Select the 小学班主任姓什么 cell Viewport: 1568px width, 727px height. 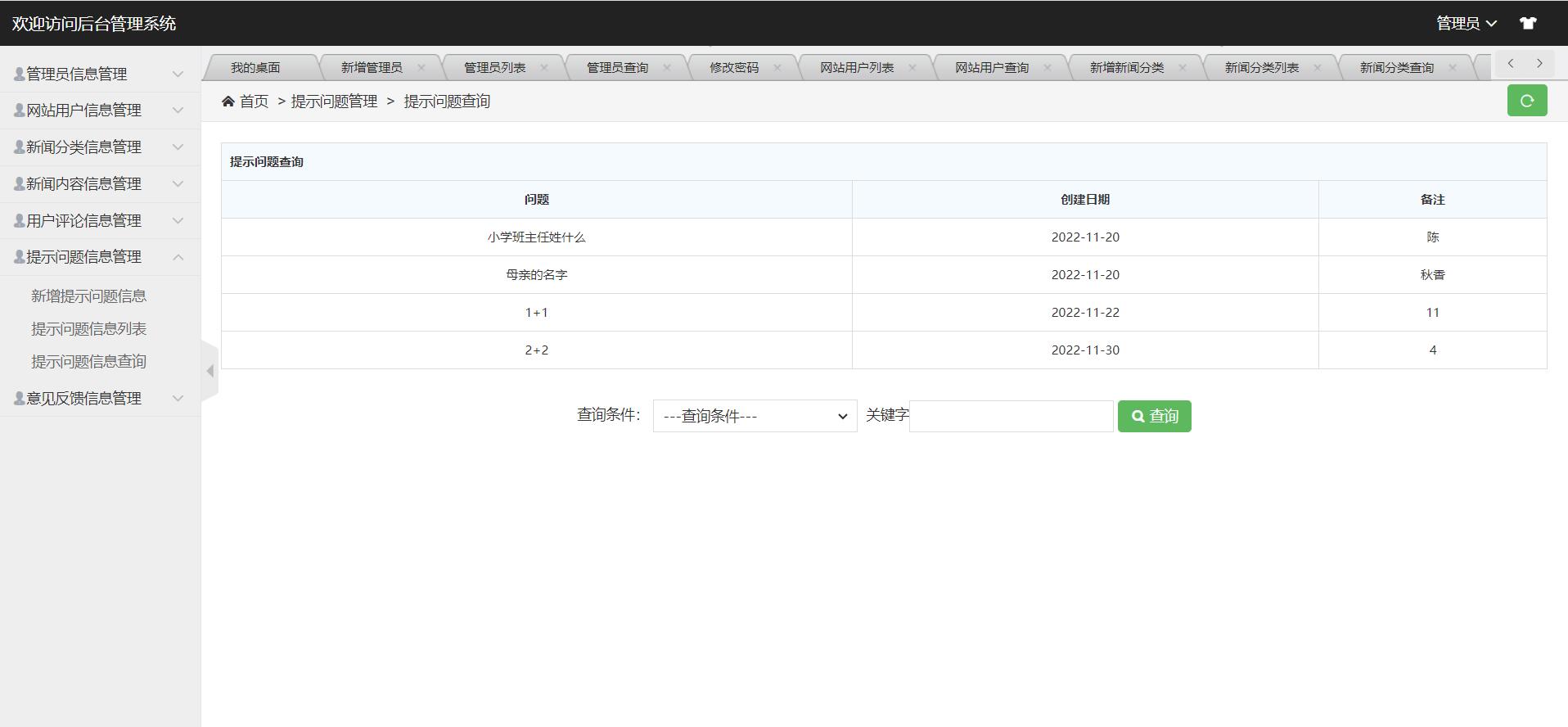[x=537, y=237]
